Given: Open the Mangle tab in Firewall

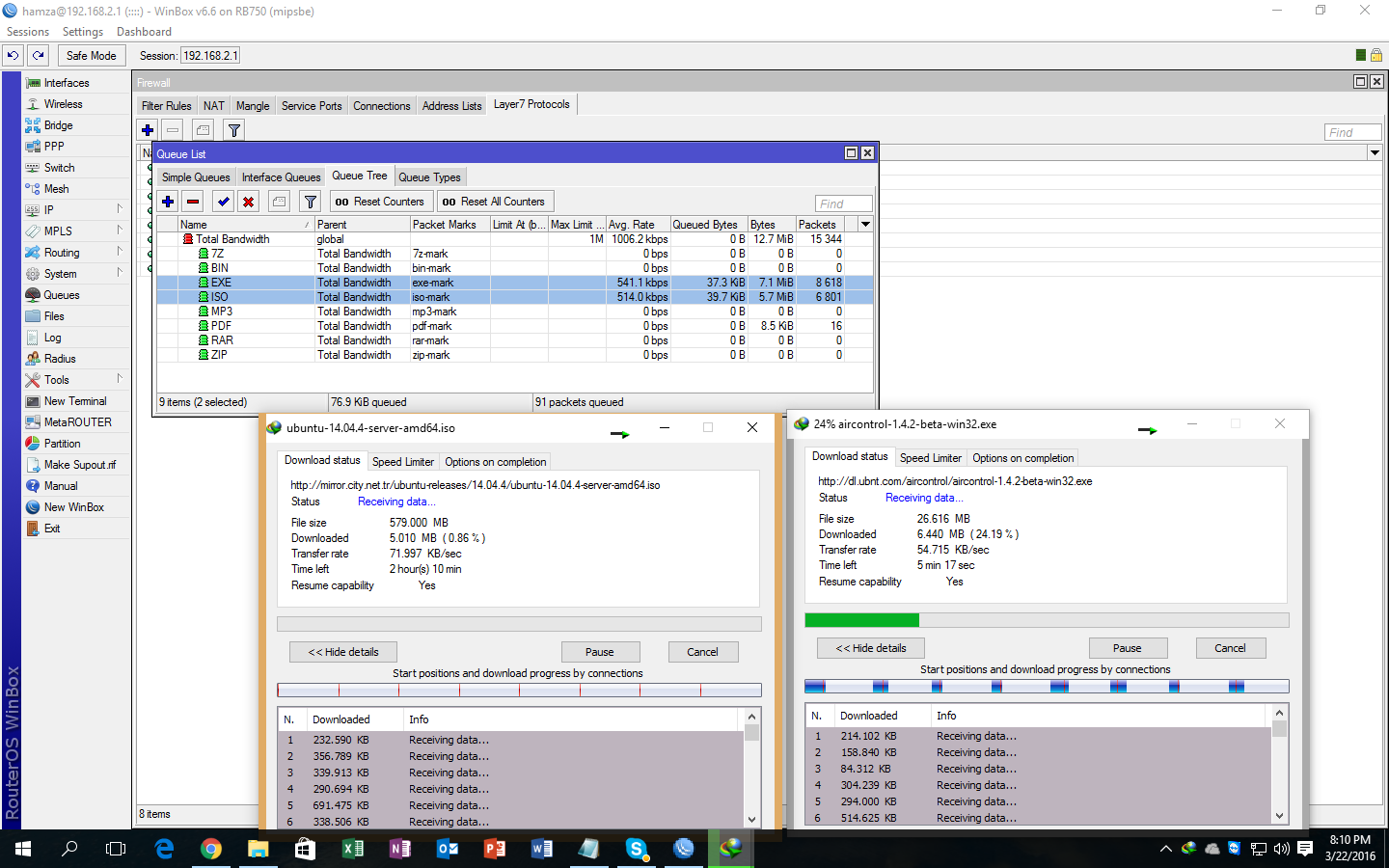Looking at the screenshot, I should [x=253, y=106].
